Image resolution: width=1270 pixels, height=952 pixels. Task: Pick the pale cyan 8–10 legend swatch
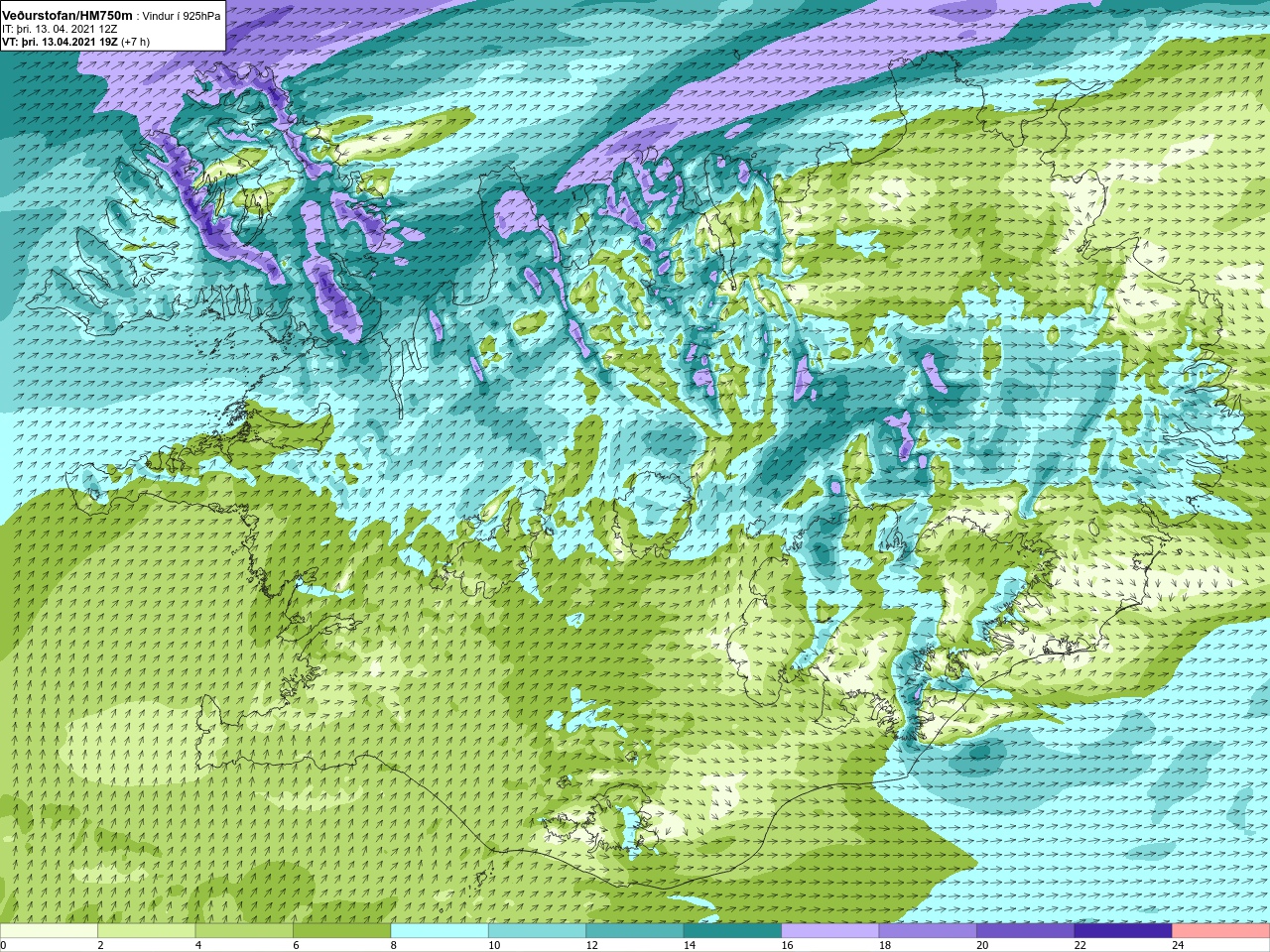point(440,931)
